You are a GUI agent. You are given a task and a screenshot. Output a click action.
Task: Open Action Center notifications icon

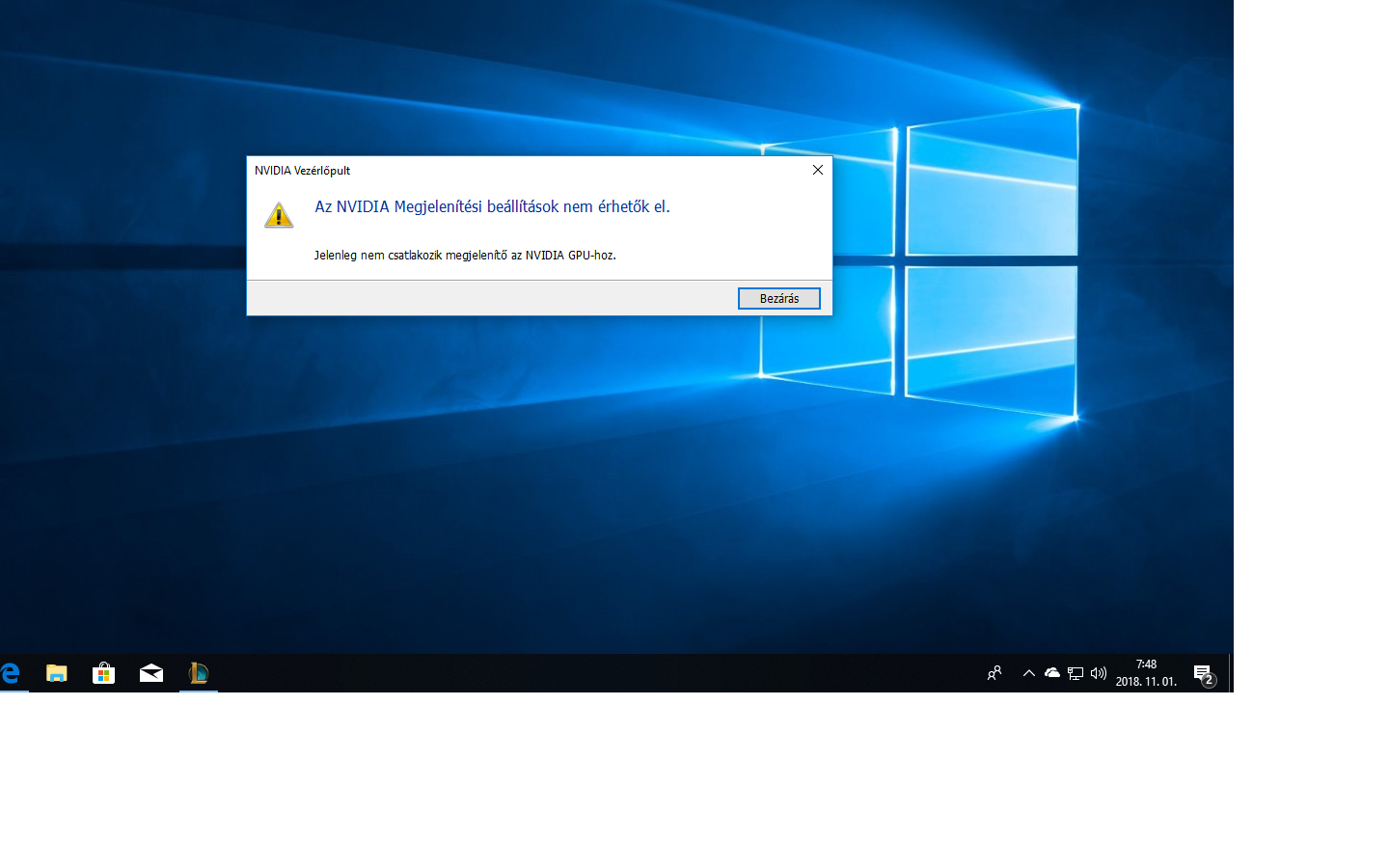pos(1204,674)
